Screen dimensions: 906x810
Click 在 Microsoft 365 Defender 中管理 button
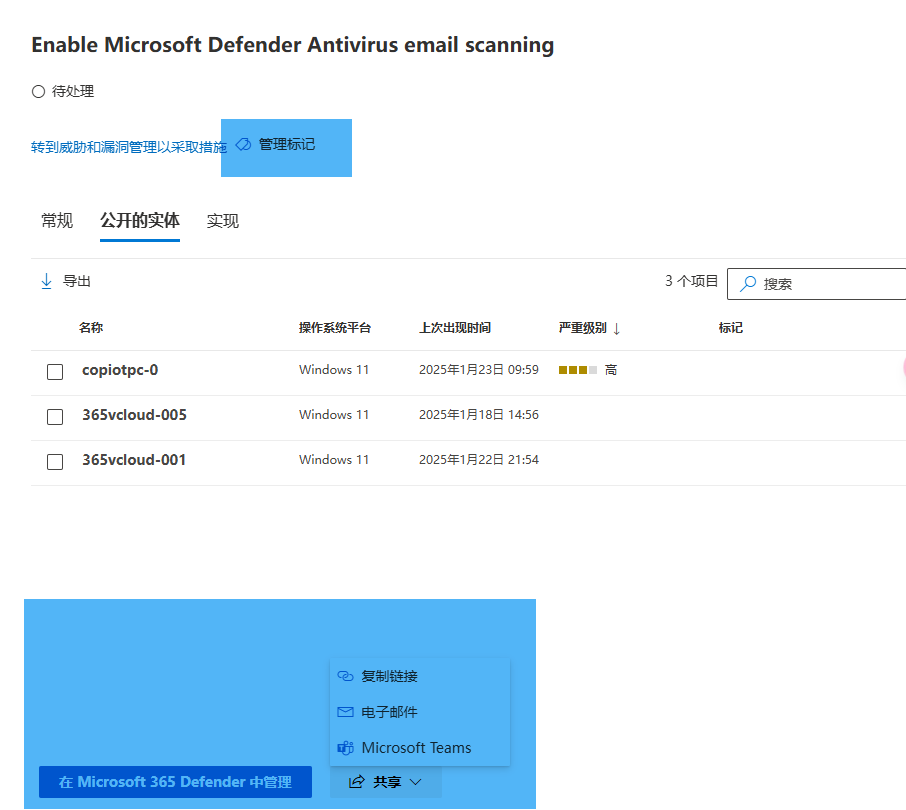(x=176, y=782)
